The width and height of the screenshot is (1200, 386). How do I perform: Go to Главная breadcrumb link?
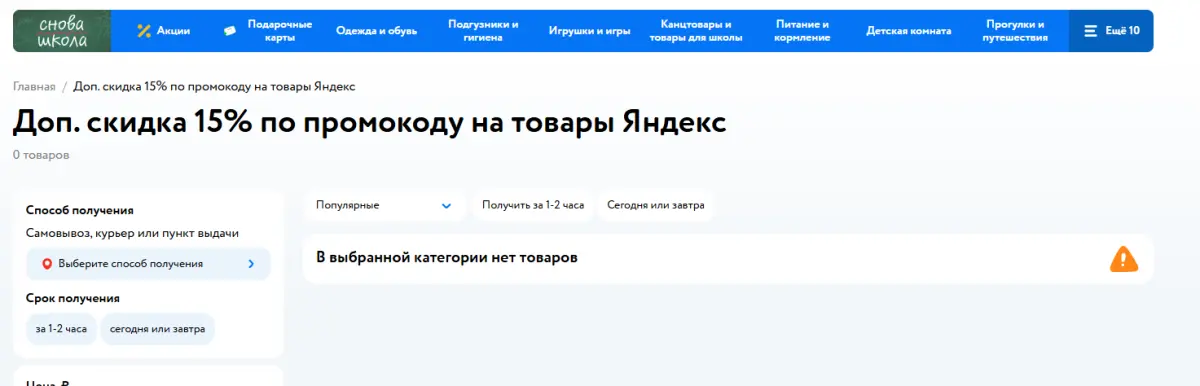click(34, 87)
